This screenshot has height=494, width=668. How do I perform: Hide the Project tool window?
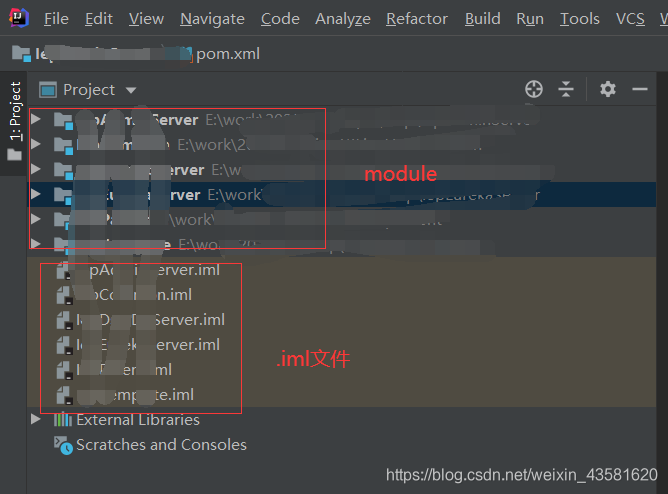click(640, 89)
